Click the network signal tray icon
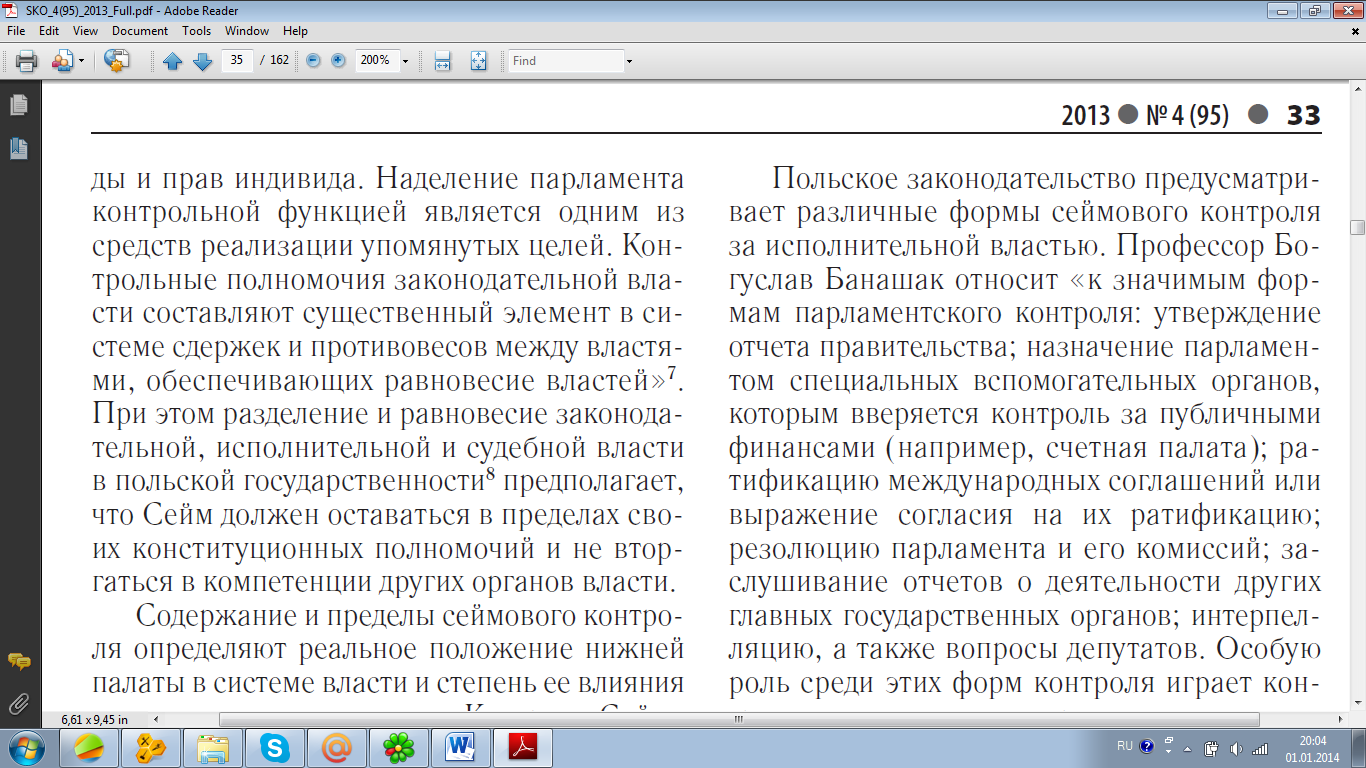 [1260, 748]
